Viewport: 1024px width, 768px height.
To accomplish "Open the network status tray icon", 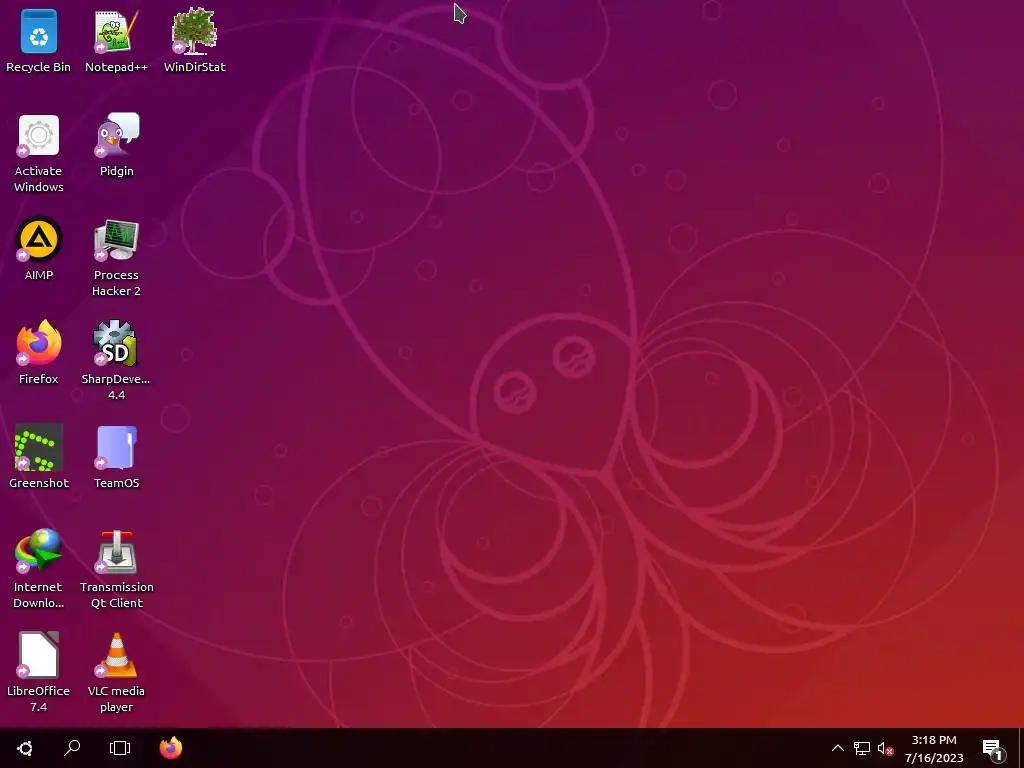I will coord(862,748).
